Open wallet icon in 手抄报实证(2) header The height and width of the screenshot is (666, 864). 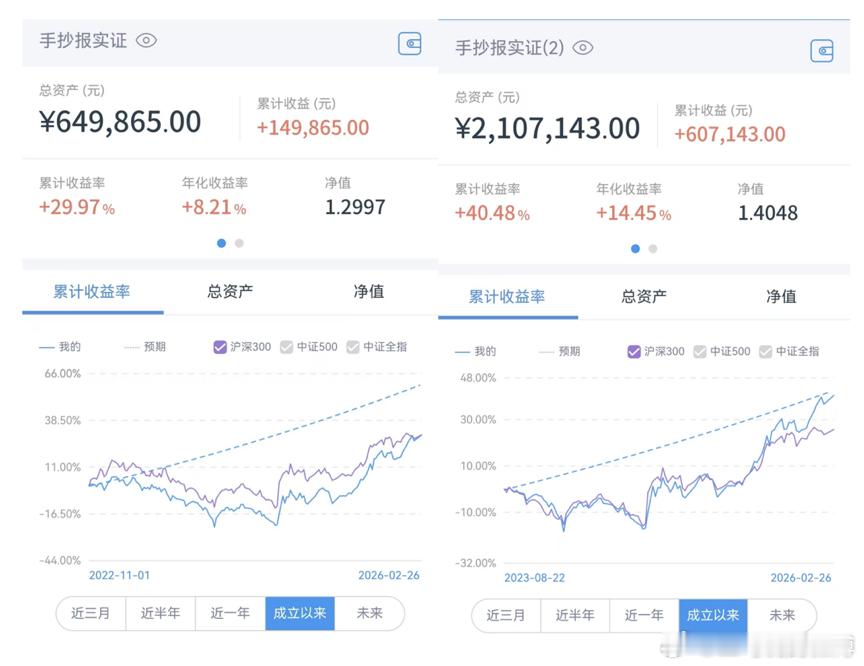tap(822, 51)
